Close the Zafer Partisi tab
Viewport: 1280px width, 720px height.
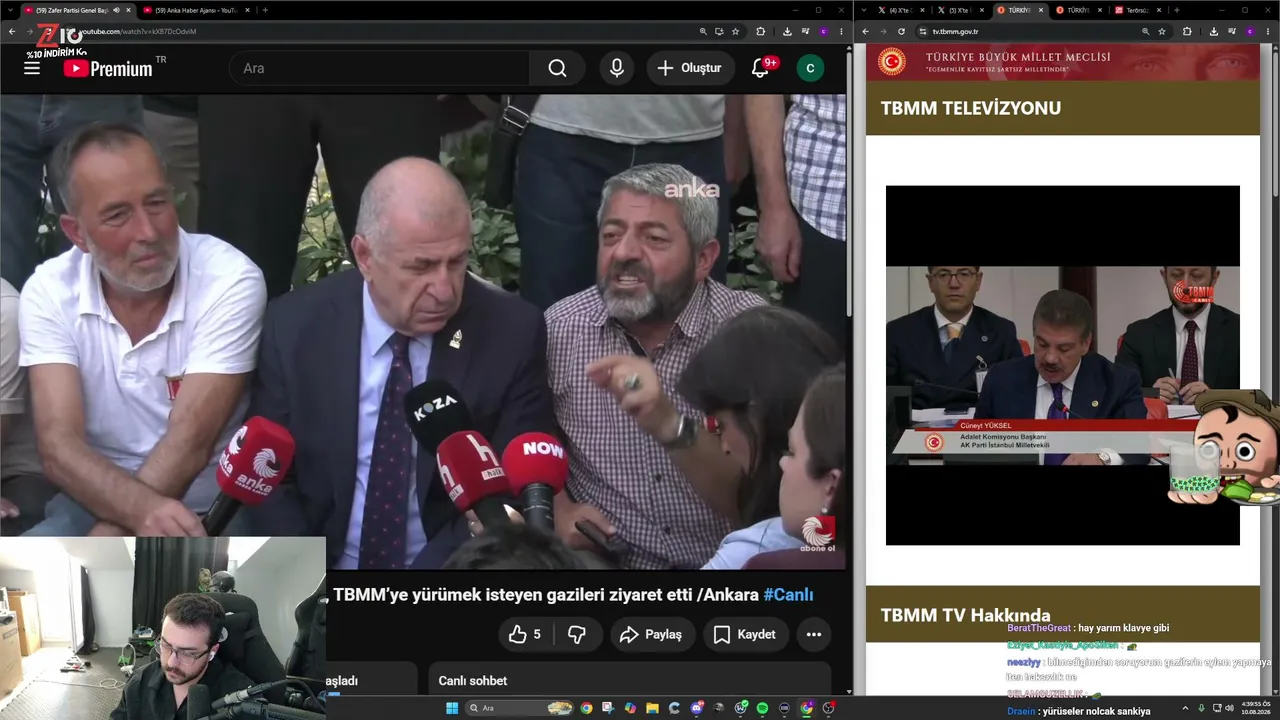(x=128, y=10)
